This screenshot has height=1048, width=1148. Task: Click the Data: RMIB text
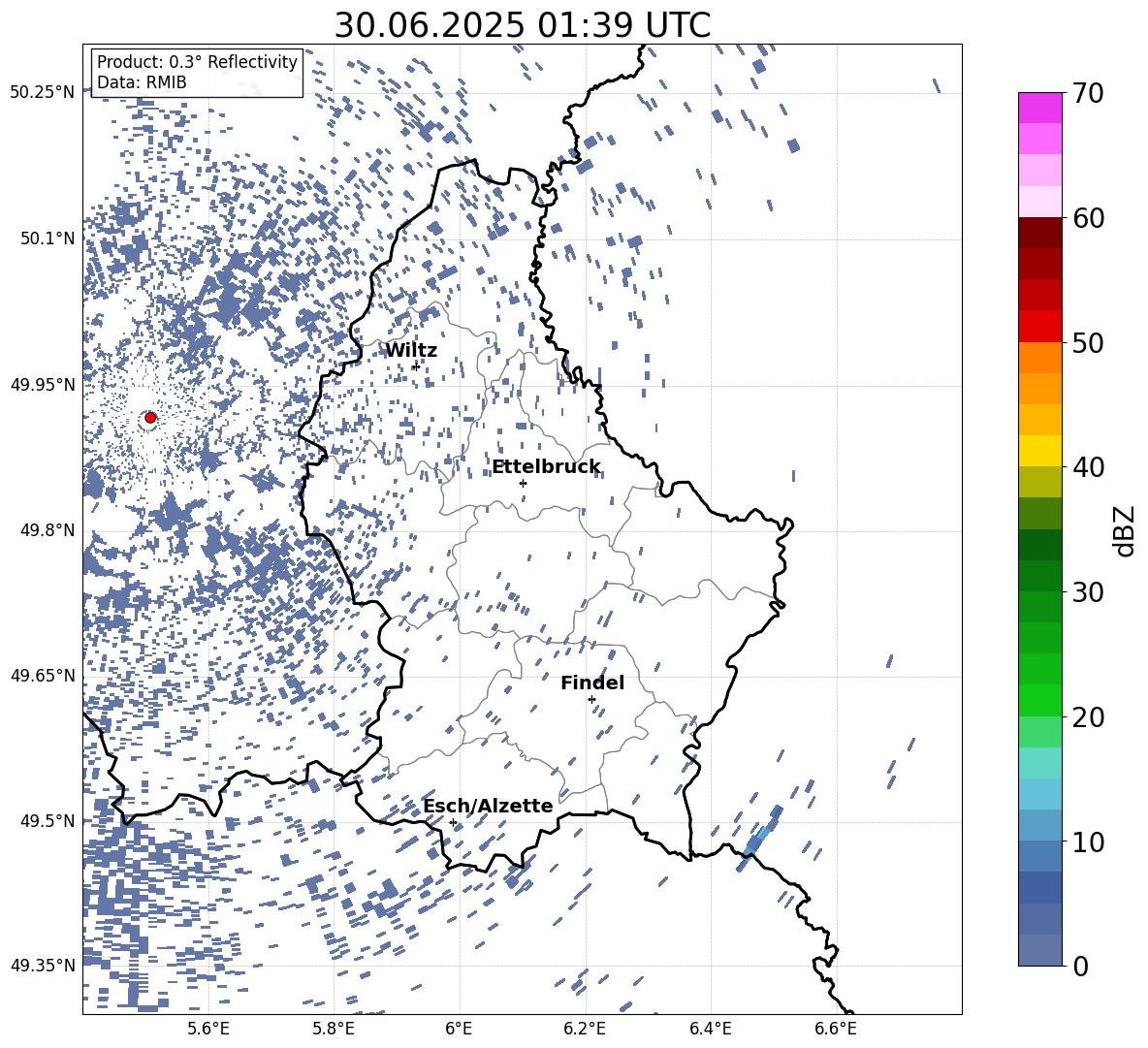(142, 82)
